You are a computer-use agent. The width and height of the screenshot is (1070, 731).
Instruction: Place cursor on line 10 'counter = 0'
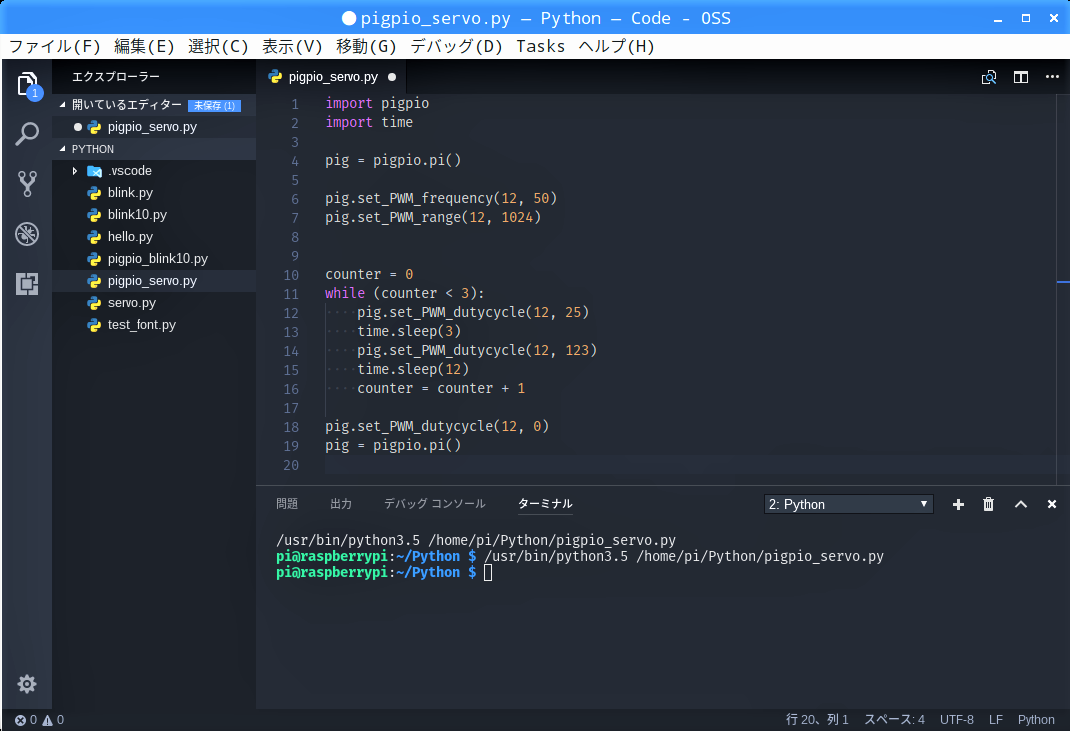coord(369,274)
